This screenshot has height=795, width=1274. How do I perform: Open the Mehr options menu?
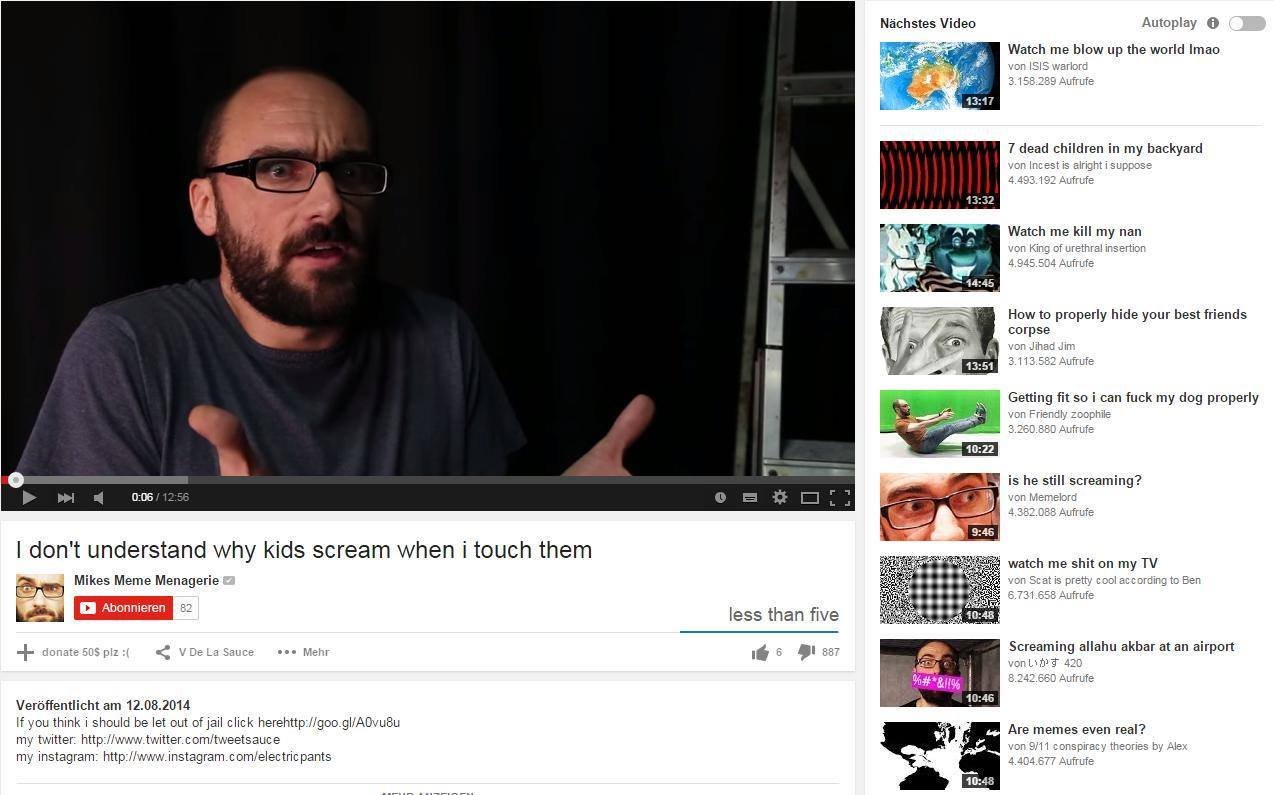pos(304,652)
